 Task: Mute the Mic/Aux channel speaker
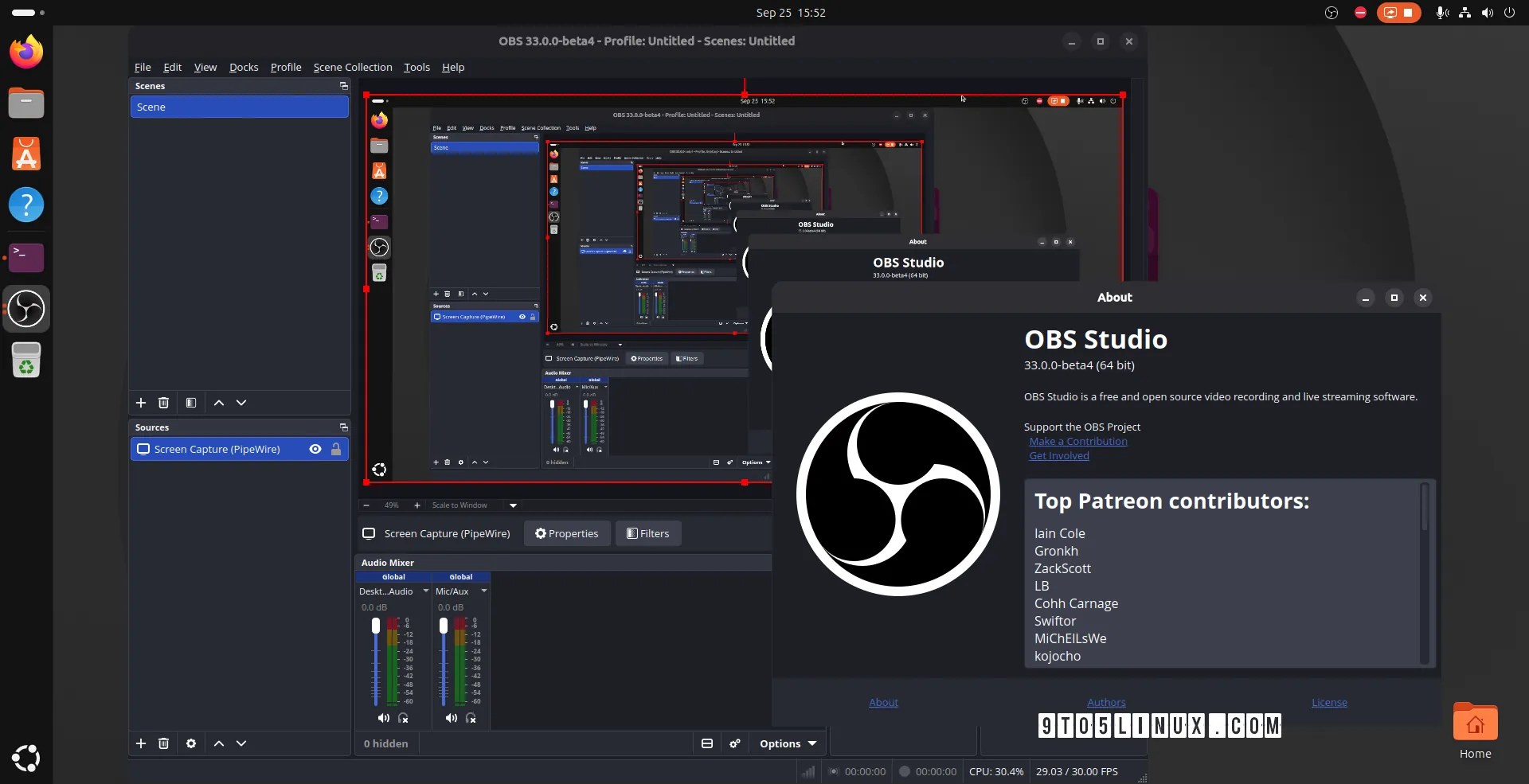coord(452,718)
